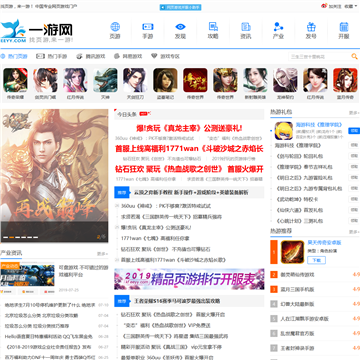Select the 腾讯游戏 tab

click(x=91, y=56)
